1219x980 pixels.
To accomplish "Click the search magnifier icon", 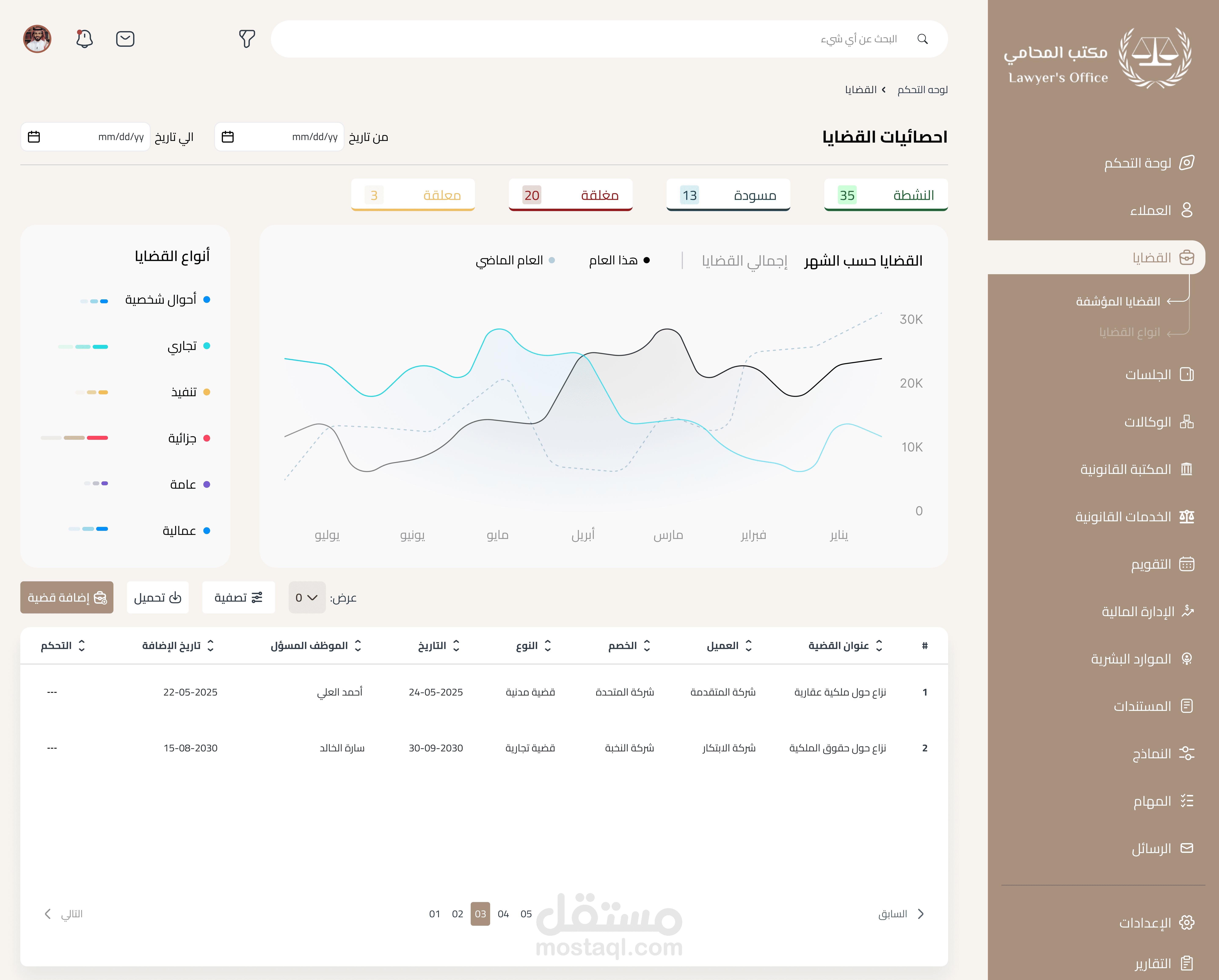I will pos(922,39).
